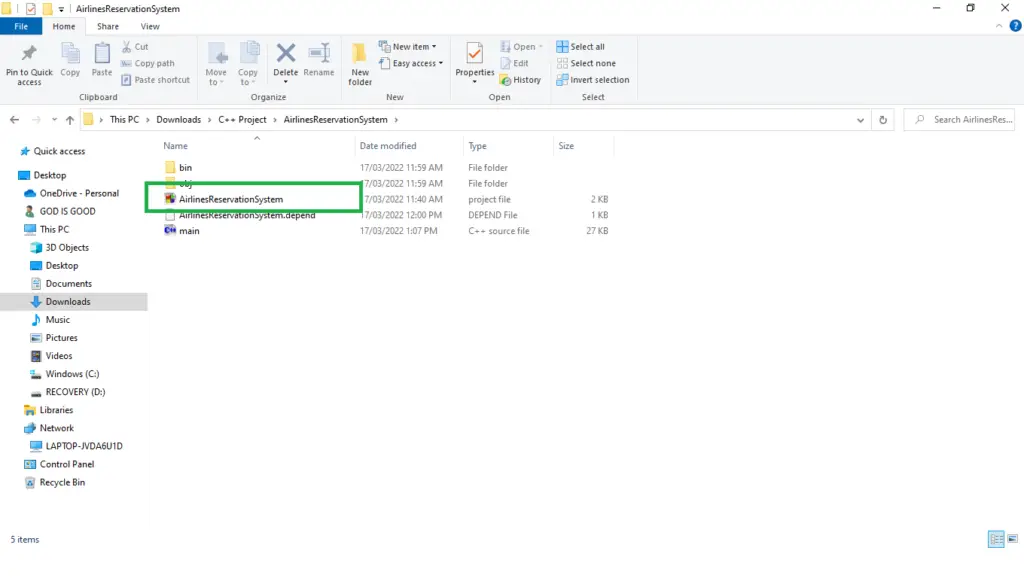1024x578 pixels.
Task: Open Properties from the ribbon
Action: (x=475, y=57)
